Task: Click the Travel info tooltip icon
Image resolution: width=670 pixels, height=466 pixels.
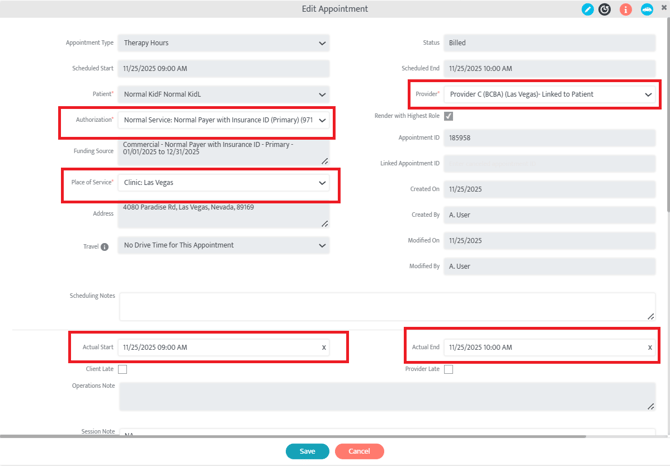Action: 104,246
